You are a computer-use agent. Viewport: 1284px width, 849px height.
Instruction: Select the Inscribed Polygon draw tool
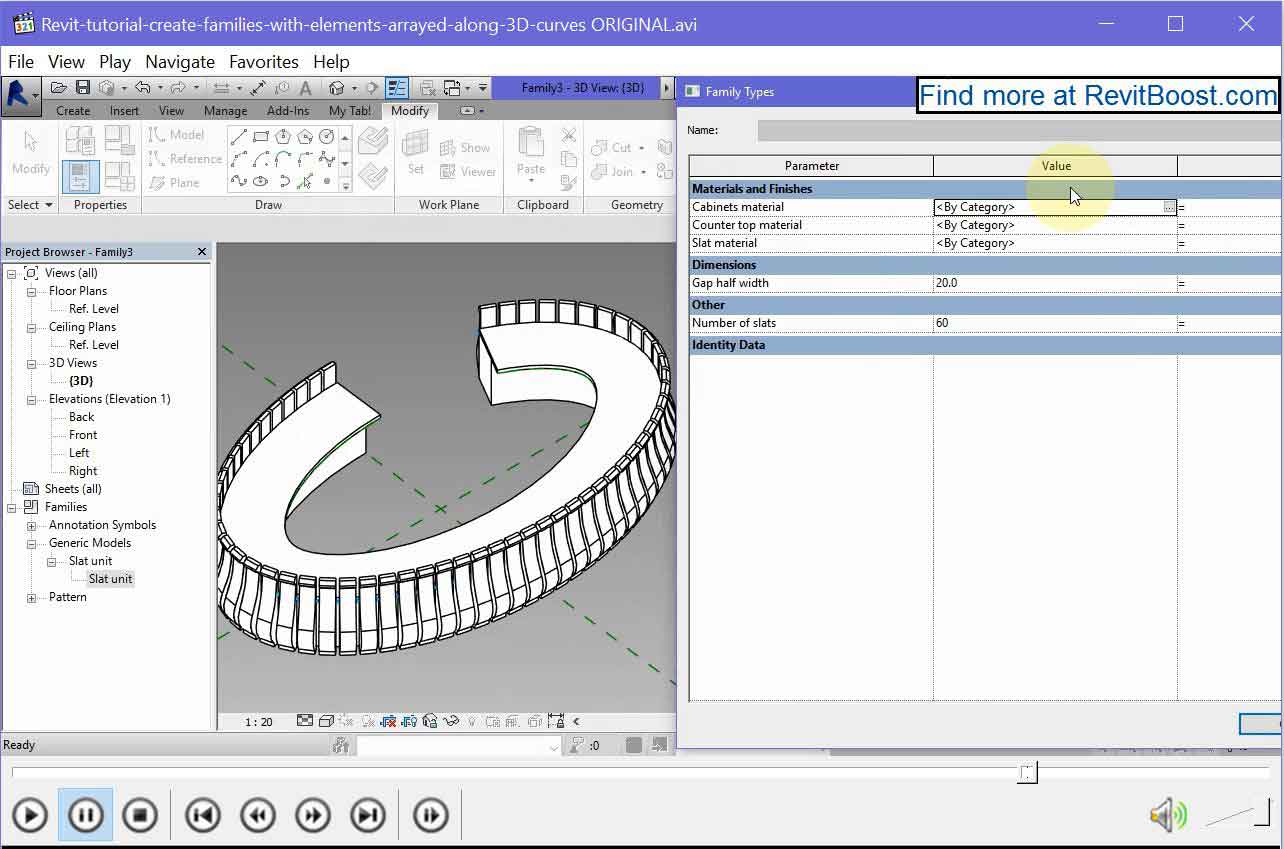coord(283,136)
